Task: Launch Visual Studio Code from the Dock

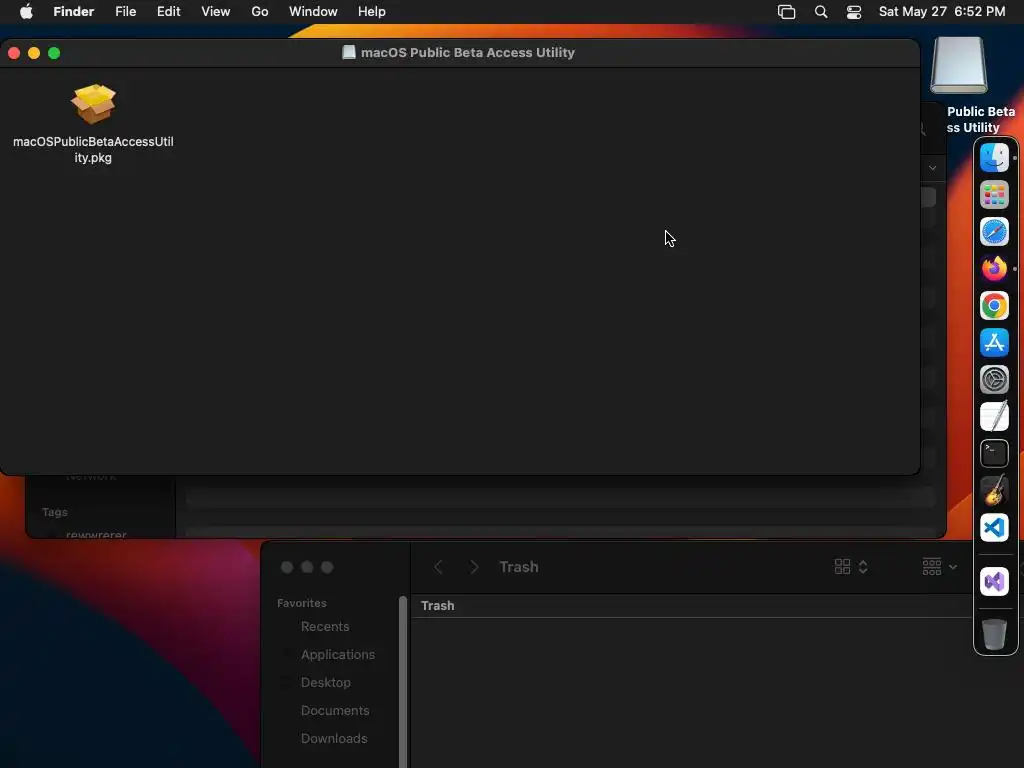Action: pyautogui.click(x=994, y=528)
